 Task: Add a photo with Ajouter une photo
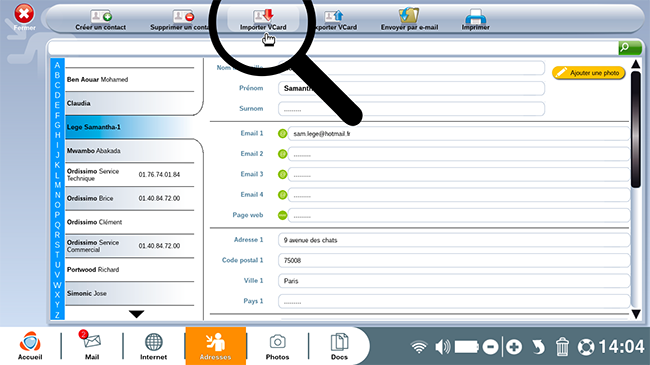(588, 73)
